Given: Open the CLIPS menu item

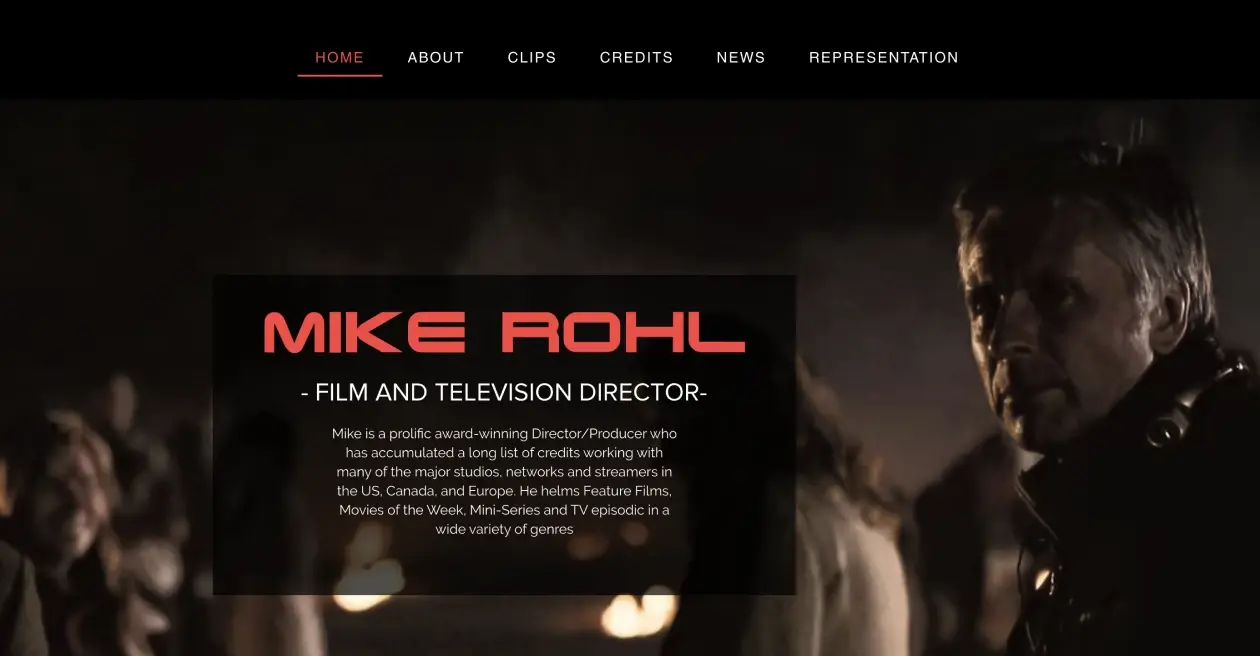Looking at the screenshot, I should coord(532,58).
